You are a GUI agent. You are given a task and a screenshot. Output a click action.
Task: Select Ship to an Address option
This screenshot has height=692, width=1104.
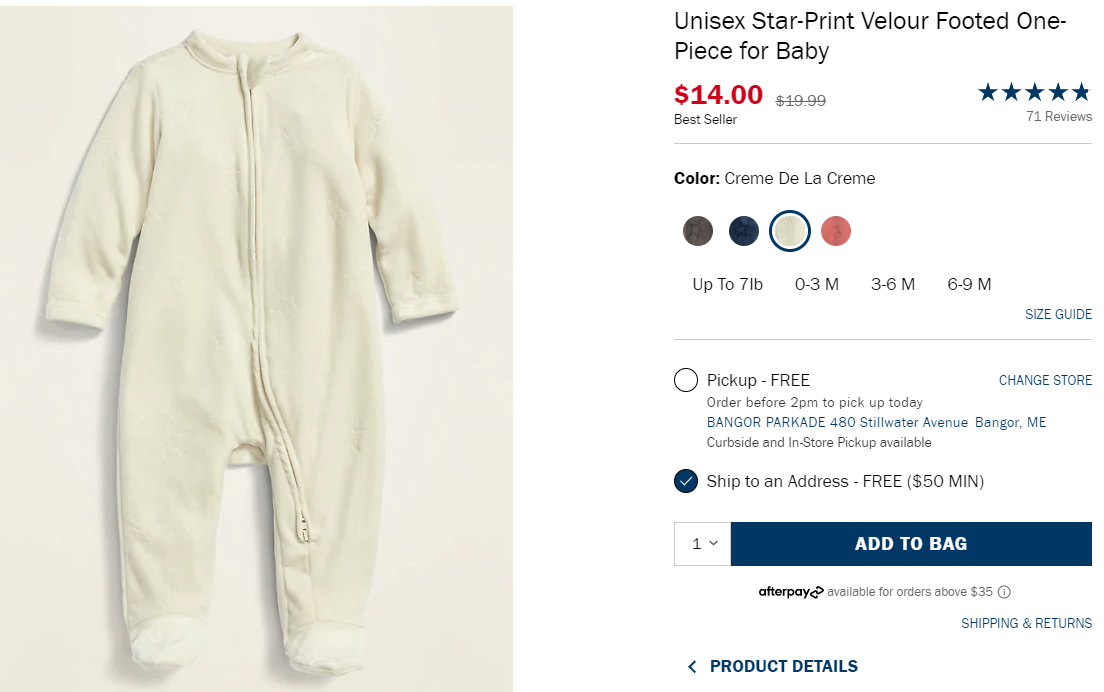(x=686, y=481)
